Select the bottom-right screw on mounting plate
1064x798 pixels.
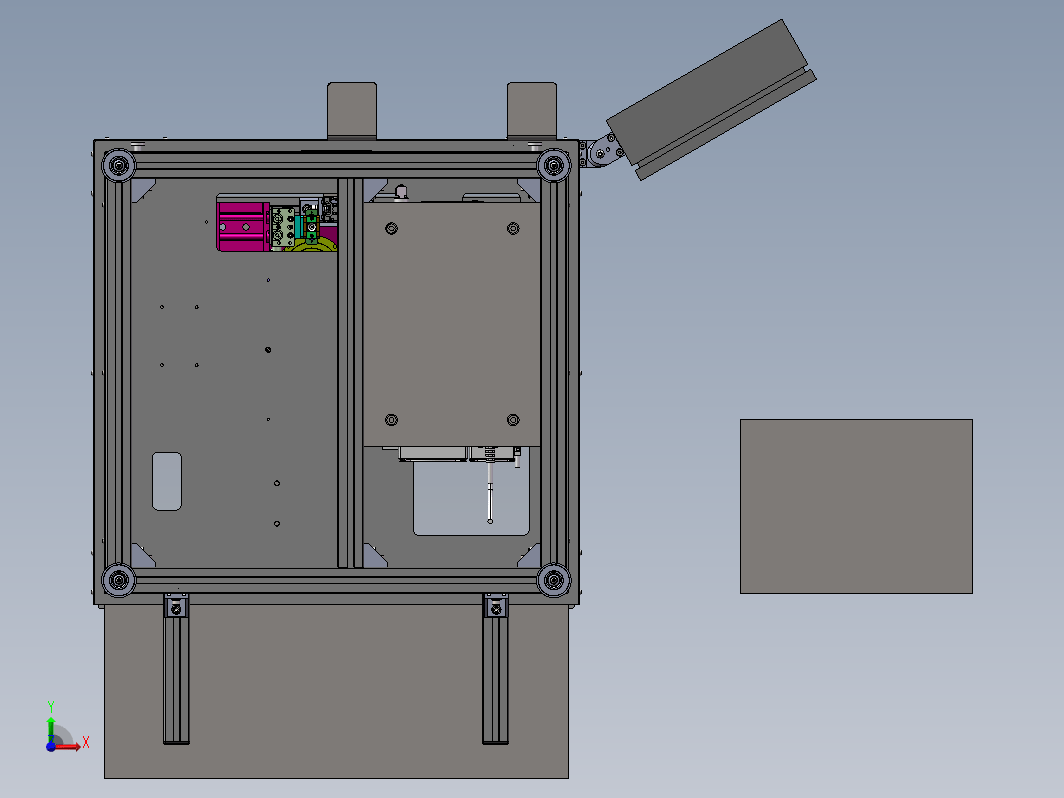point(513,420)
